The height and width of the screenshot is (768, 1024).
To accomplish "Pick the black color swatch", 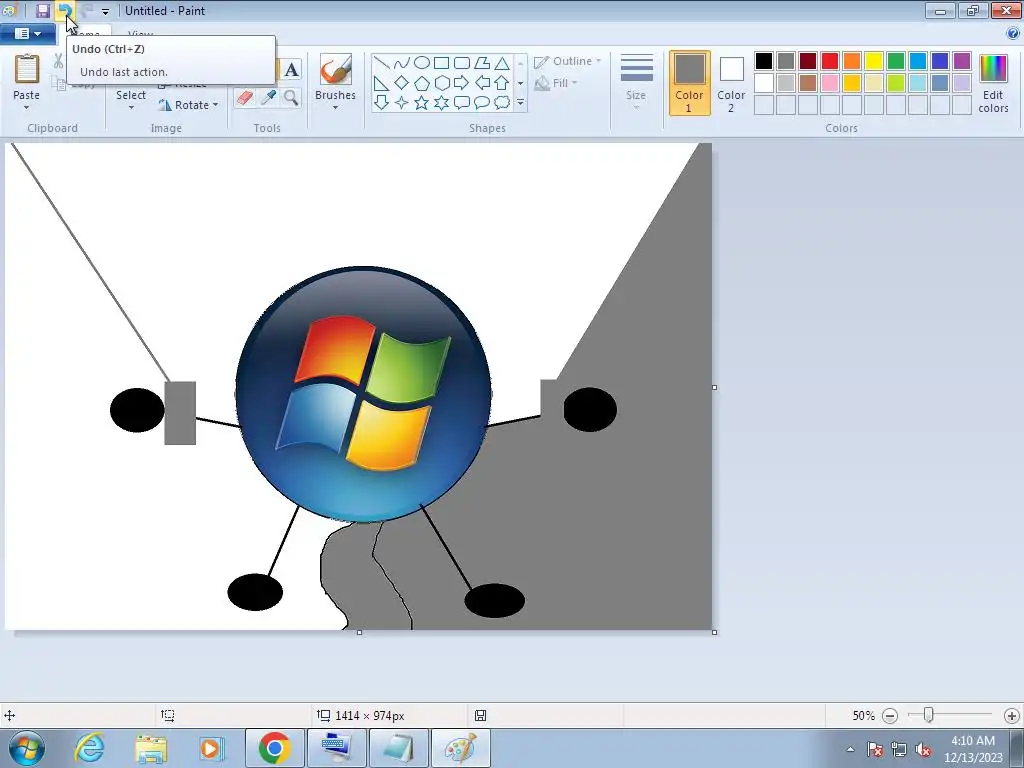I will click(x=763, y=61).
